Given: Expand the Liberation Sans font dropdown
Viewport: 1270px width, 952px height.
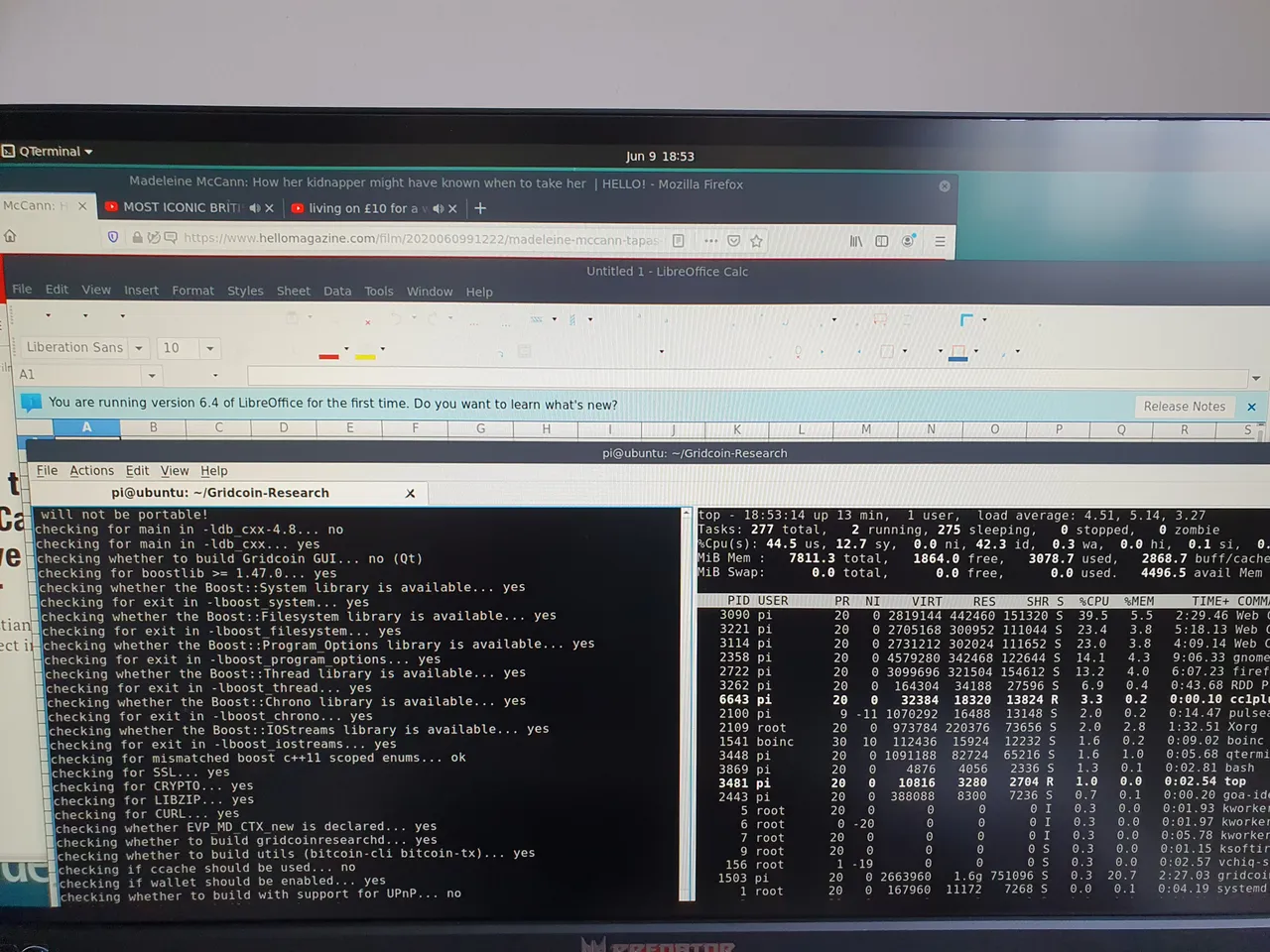Looking at the screenshot, I should point(139,348).
